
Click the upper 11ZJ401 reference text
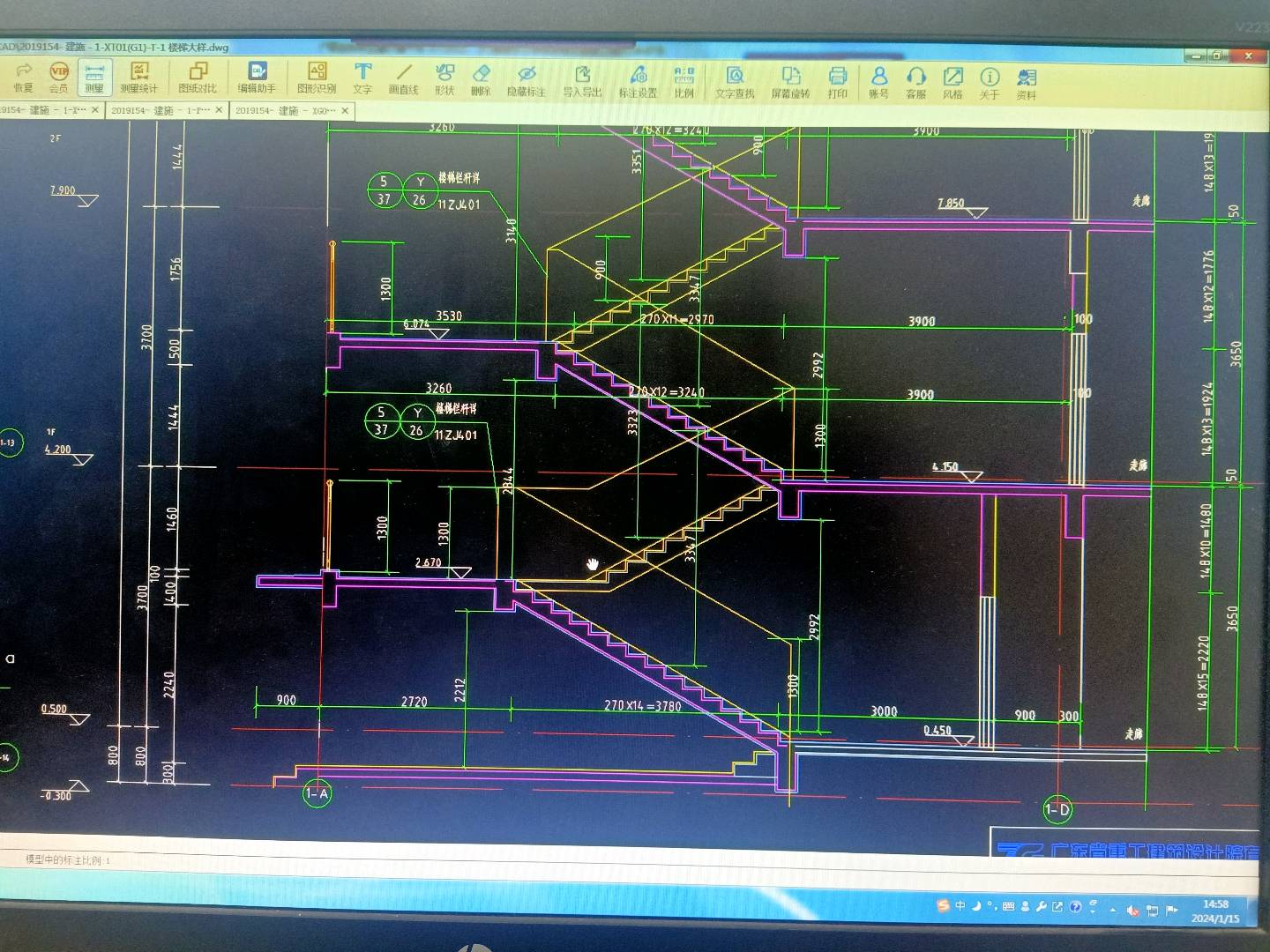coord(458,205)
